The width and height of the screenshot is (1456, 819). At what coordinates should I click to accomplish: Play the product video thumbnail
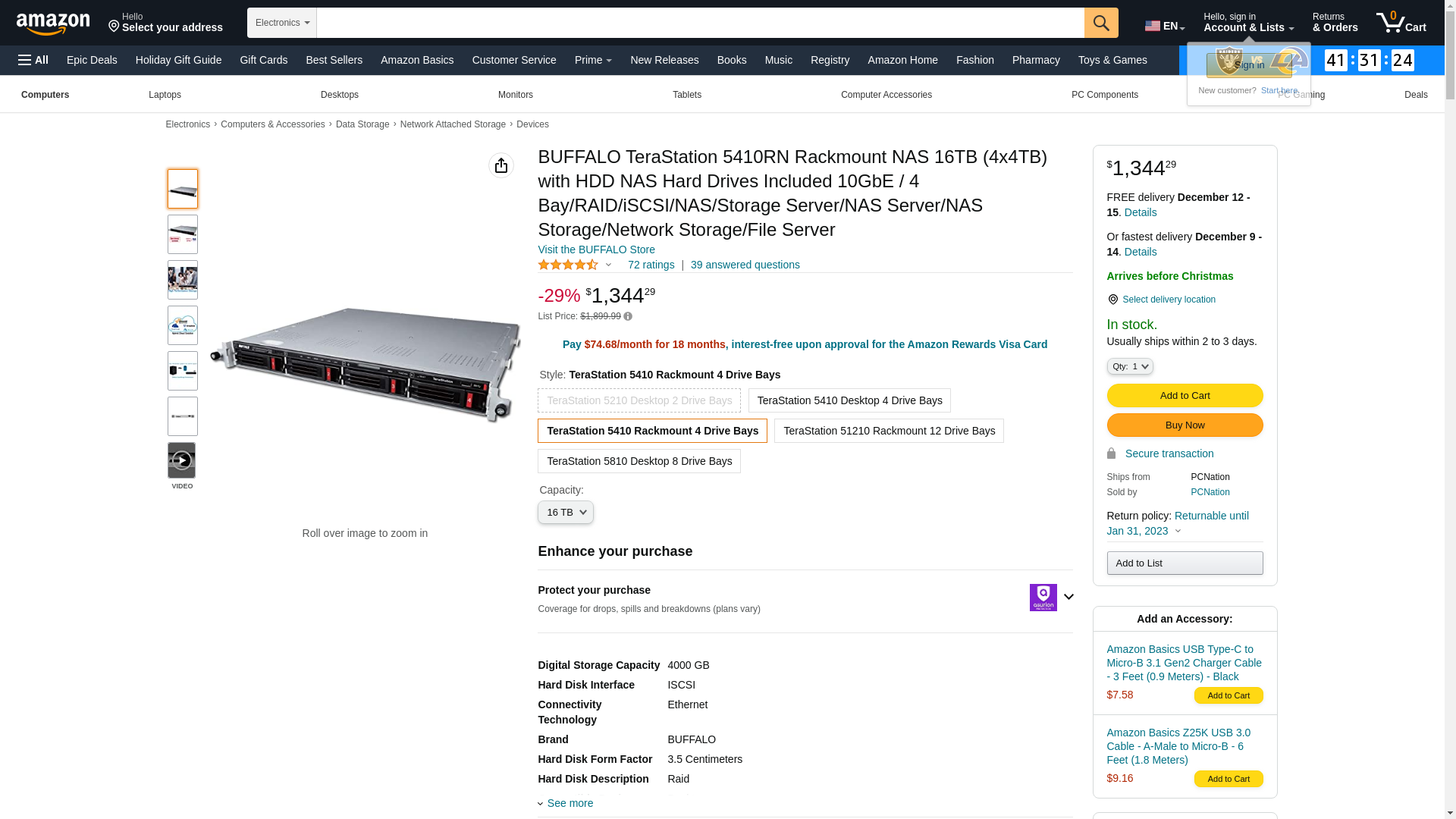(x=181, y=461)
